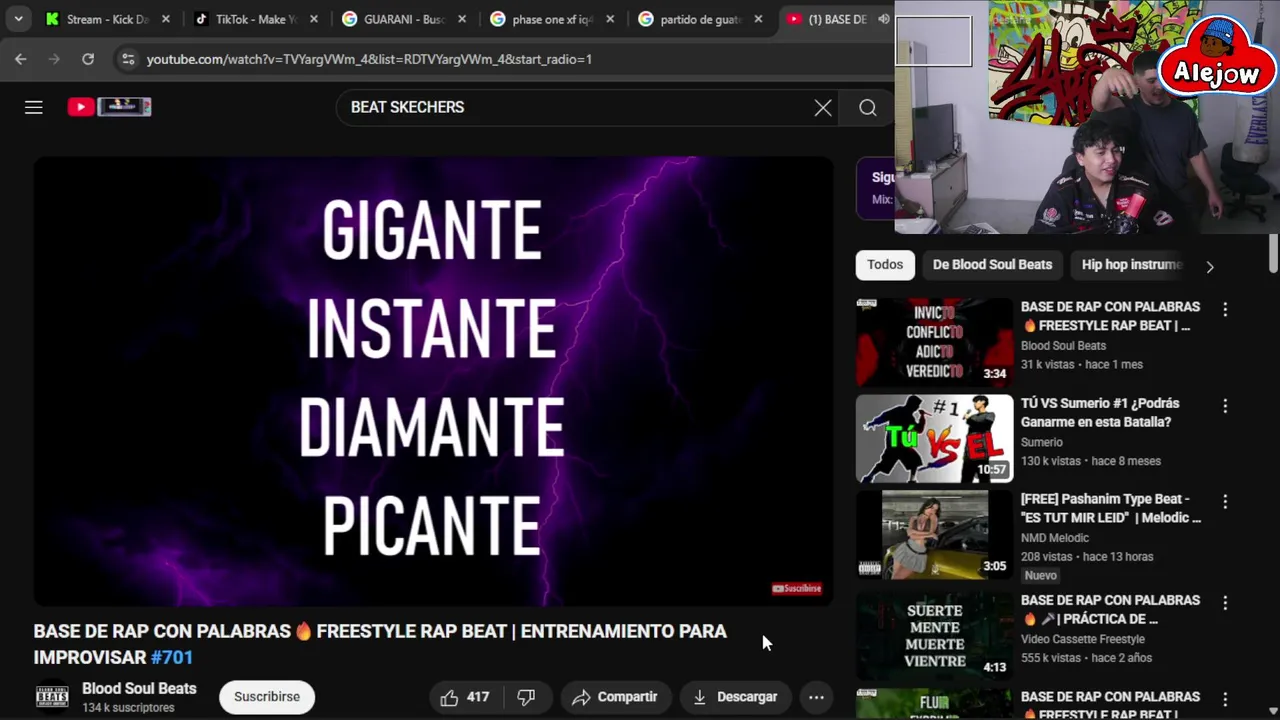Open the YouTube guide hamburger menu

click(34, 107)
